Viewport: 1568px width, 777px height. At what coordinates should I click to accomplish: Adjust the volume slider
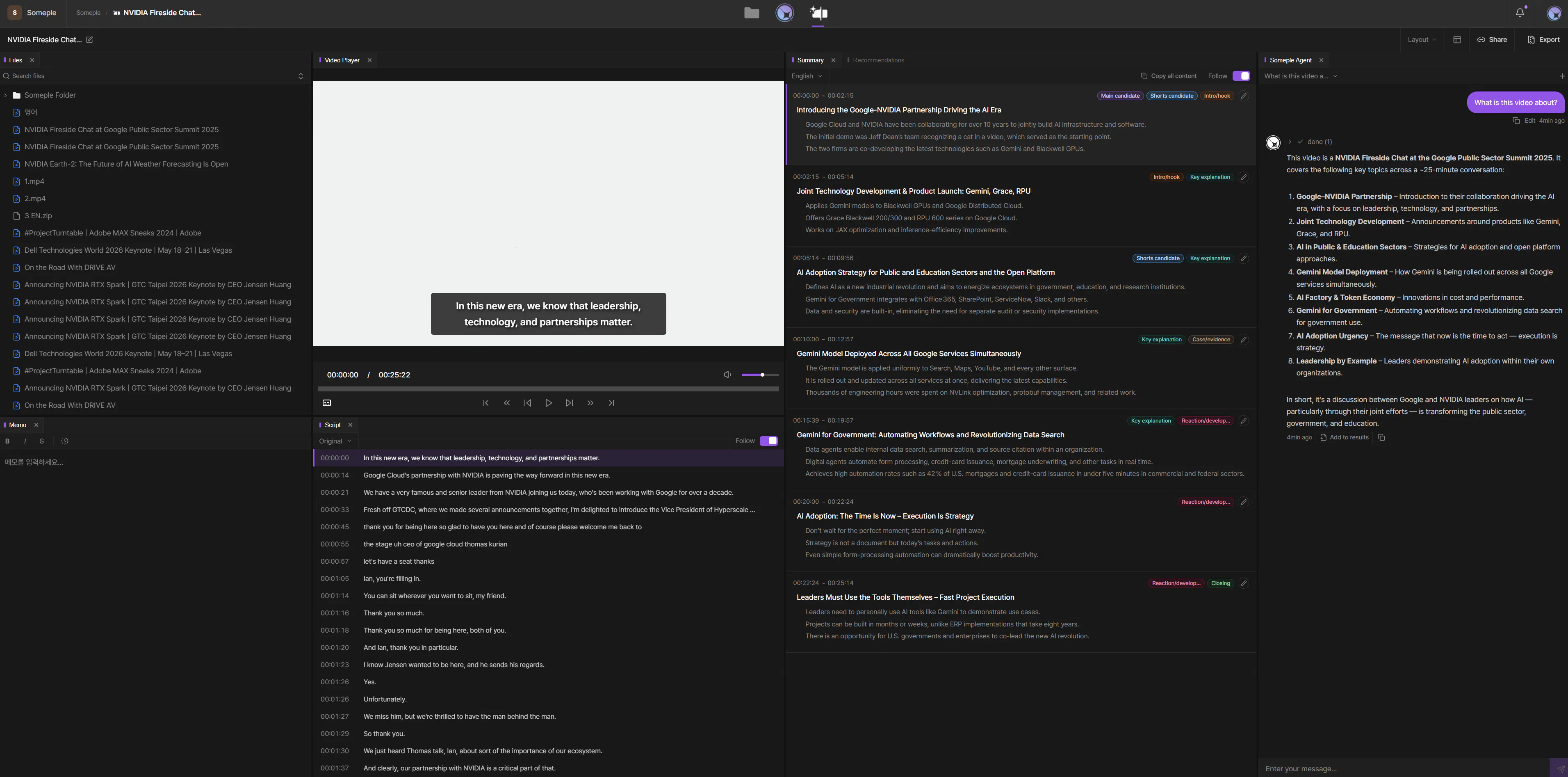[760, 375]
